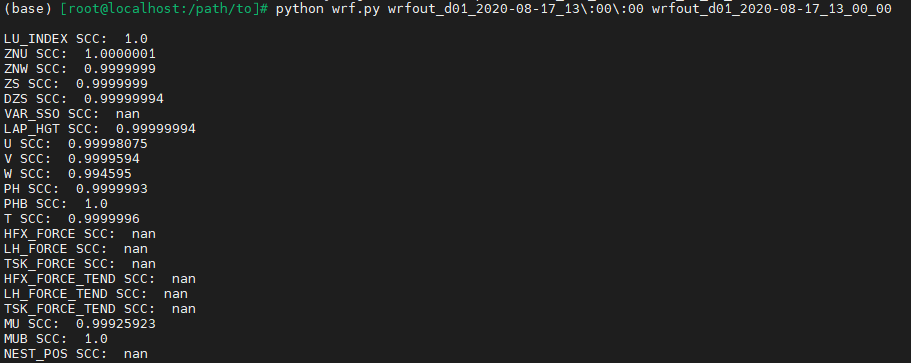911x363 pixels.
Task: Click the VAR_SSO SCC nan line
Action: click(72, 114)
